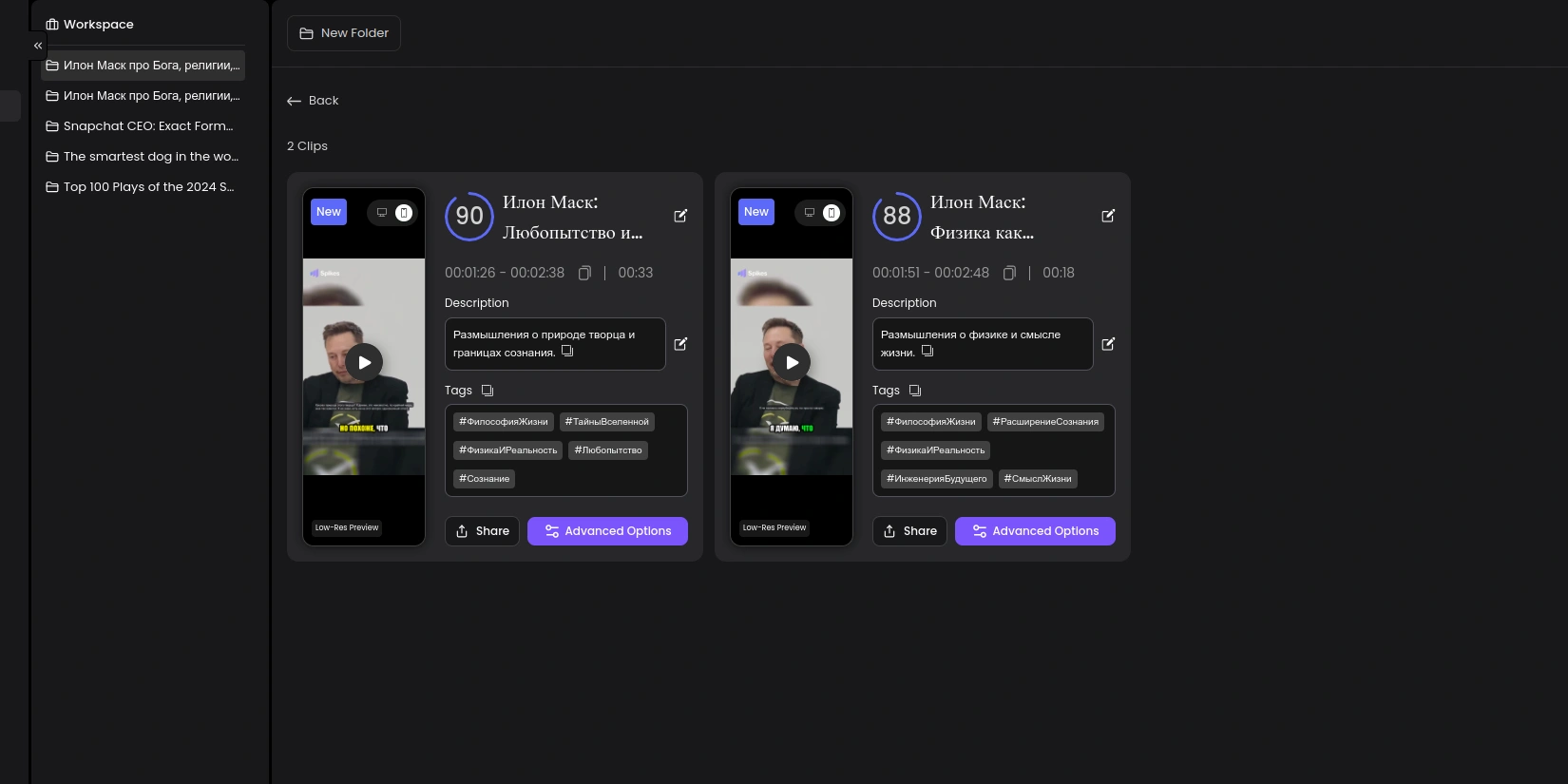The image size is (1568, 784).
Task: Go Back to previous page
Action: pos(314,101)
